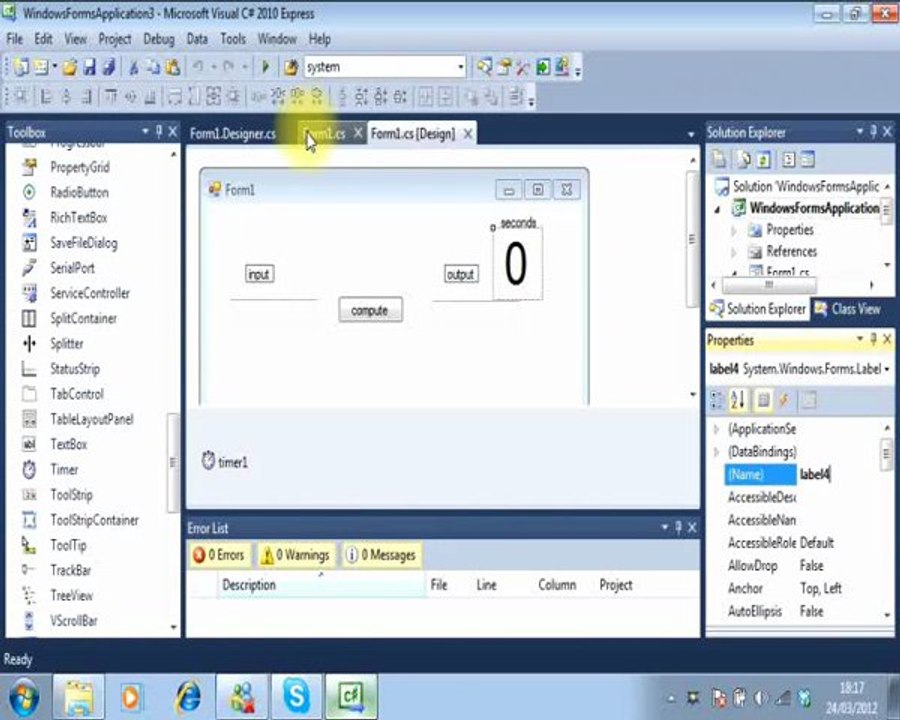Viewport: 900px width, 720px height.
Task: Click the timer1 component in tray
Action: [225, 462]
